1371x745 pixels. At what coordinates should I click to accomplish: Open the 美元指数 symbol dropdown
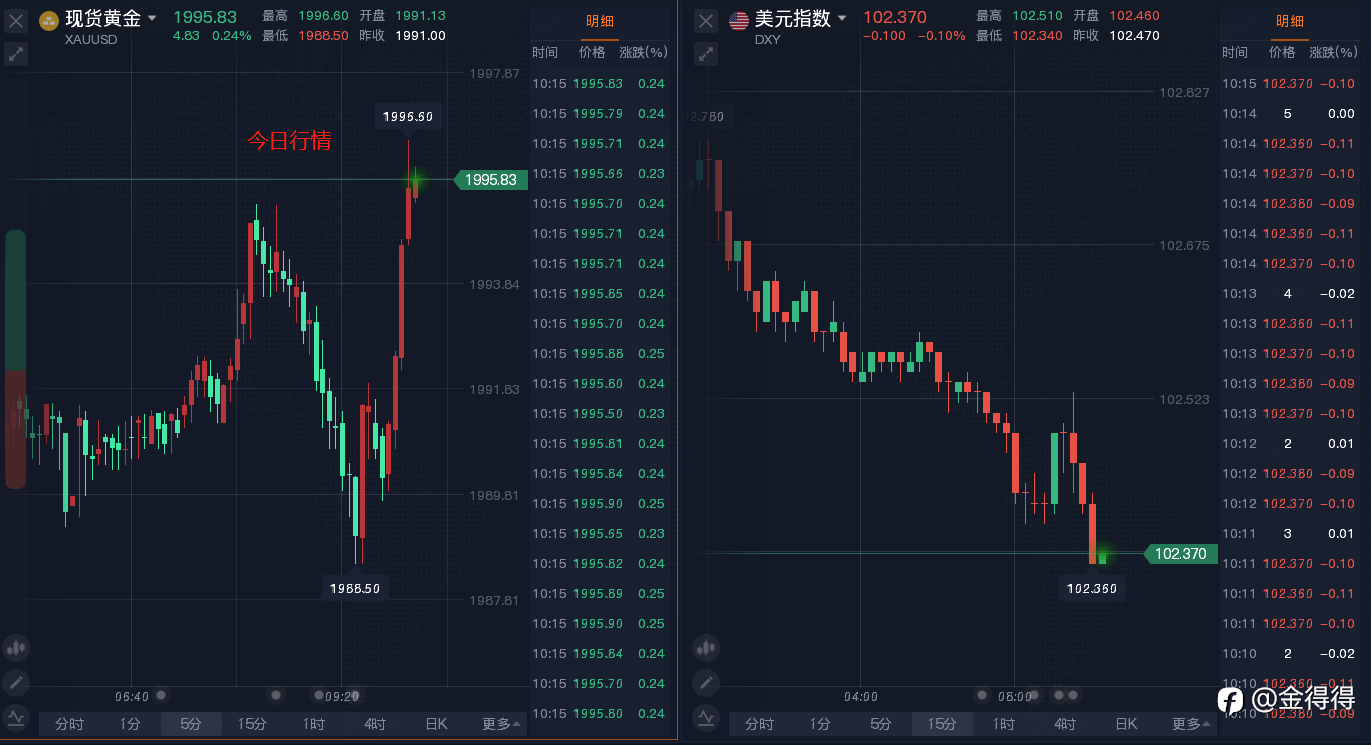pyautogui.click(x=842, y=19)
